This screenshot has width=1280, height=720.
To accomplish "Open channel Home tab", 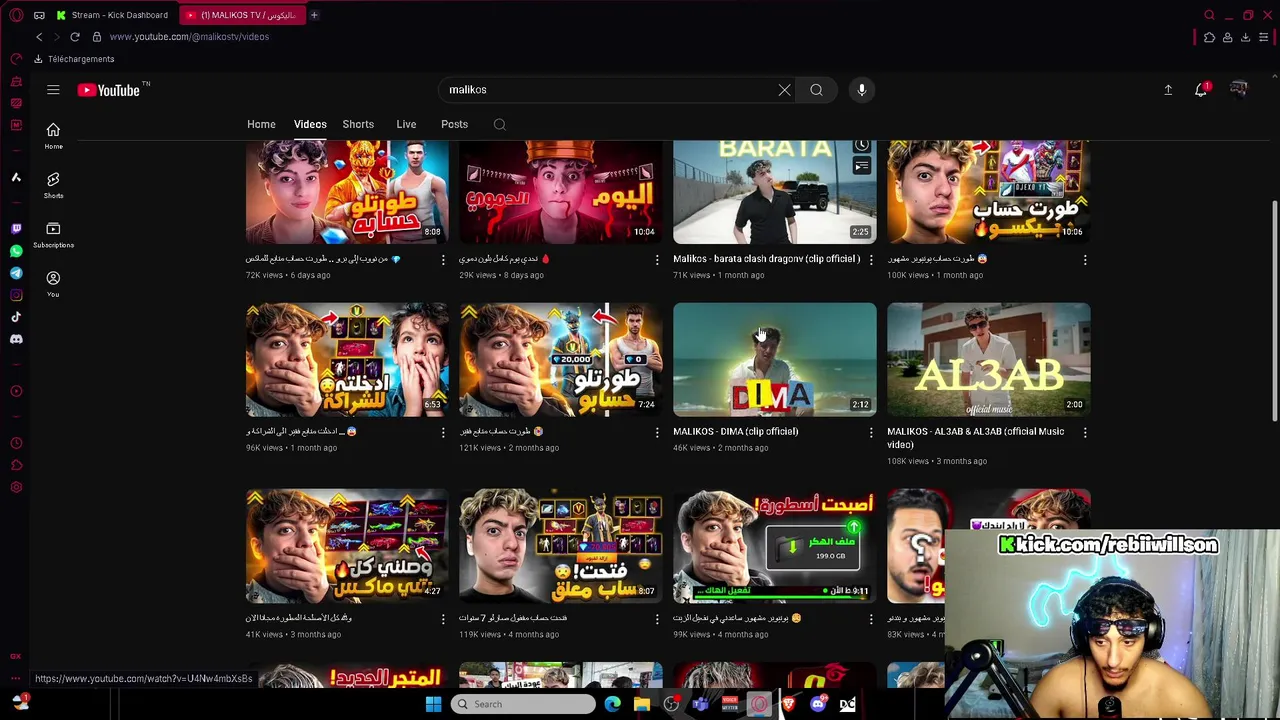I will (x=261, y=125).
